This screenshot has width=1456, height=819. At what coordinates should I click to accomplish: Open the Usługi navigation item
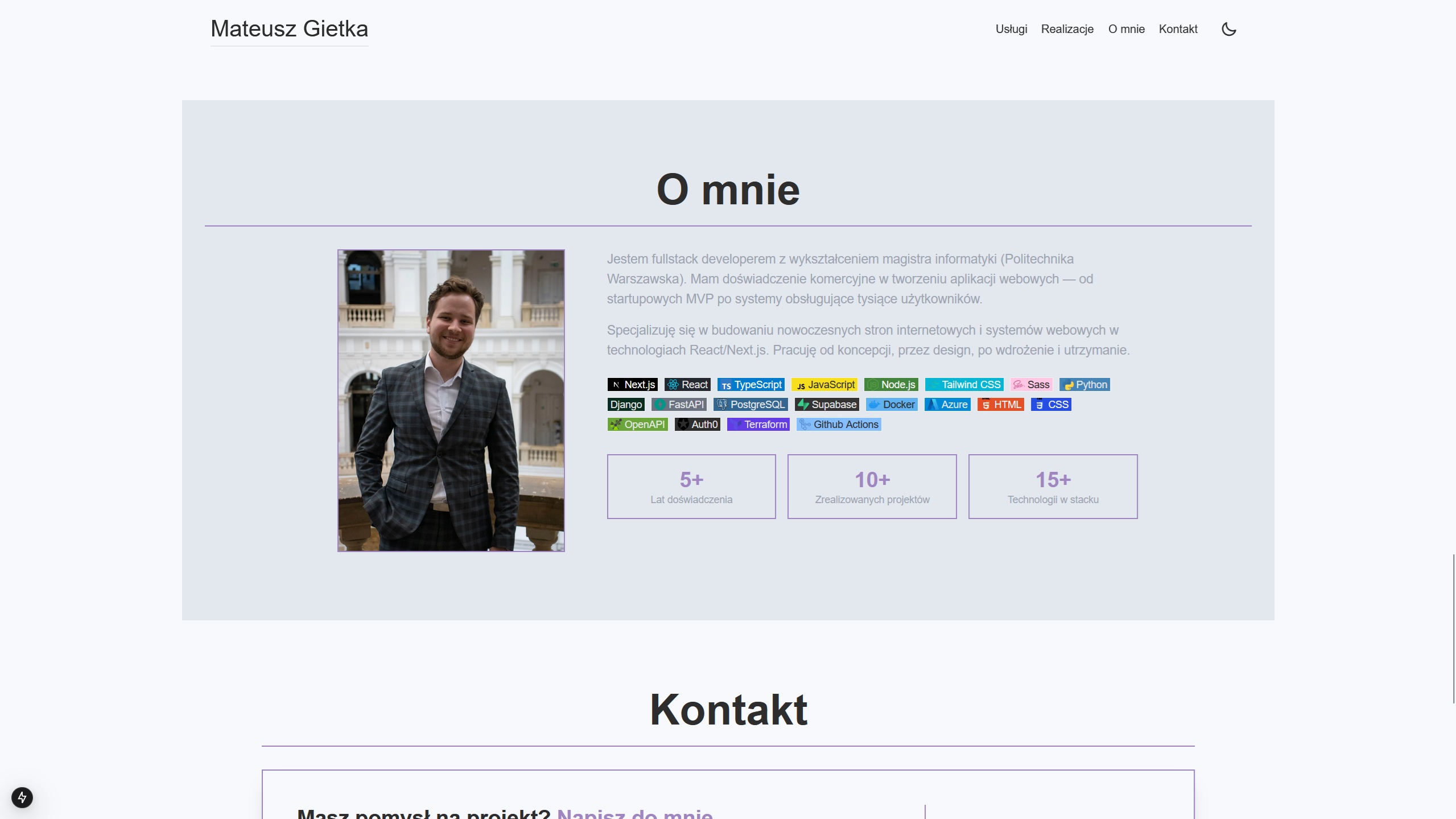(x=1011, y=29)
